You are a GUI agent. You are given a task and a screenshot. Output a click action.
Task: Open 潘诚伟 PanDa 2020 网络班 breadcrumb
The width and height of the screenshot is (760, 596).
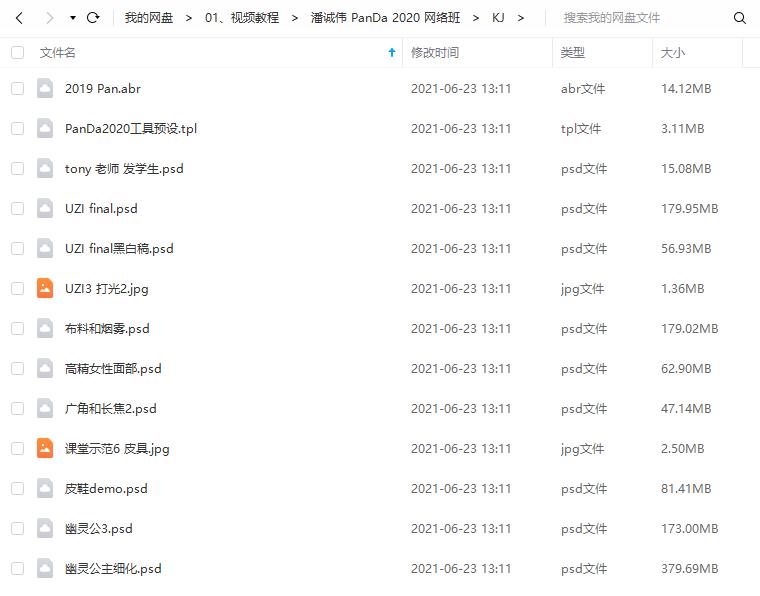(x=385, y=18)
